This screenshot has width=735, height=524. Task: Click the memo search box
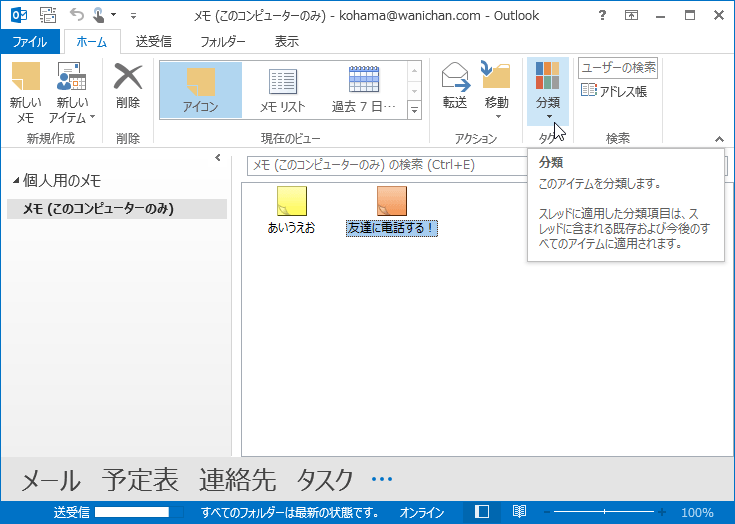[387, 165]
